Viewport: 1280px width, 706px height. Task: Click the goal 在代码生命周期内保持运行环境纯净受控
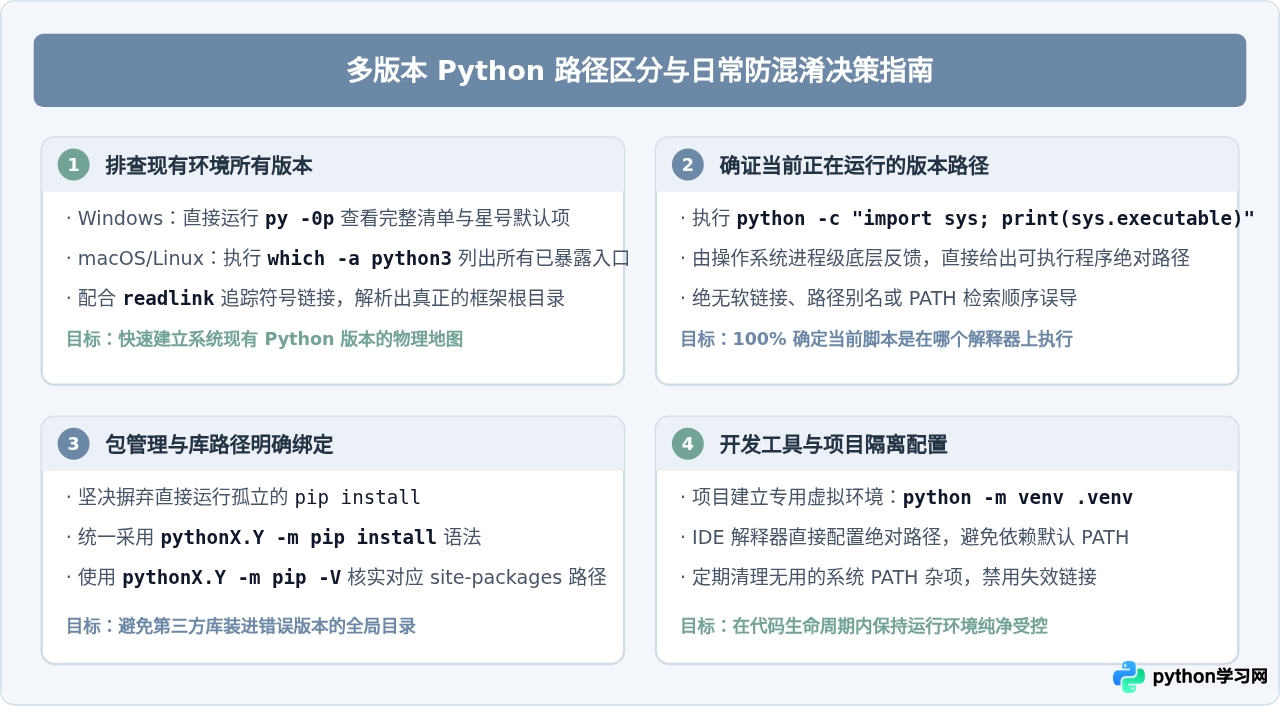864,626
